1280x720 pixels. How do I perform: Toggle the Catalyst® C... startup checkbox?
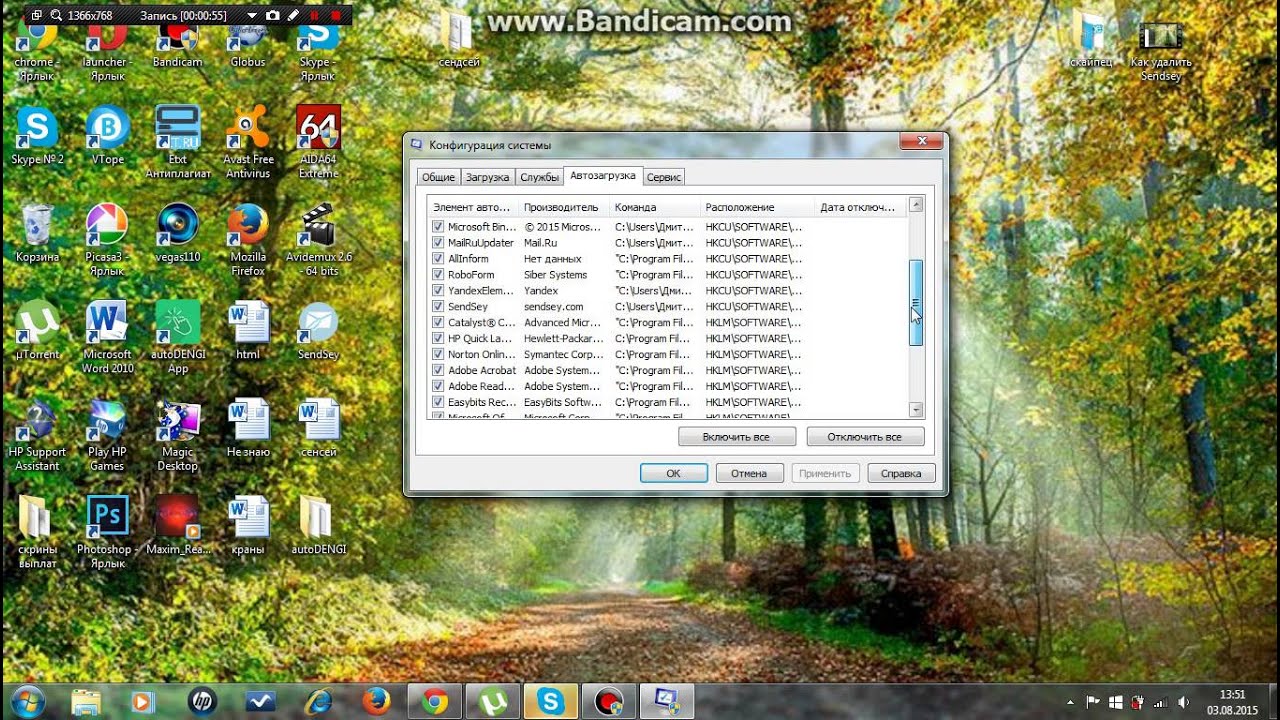[438, 323]
